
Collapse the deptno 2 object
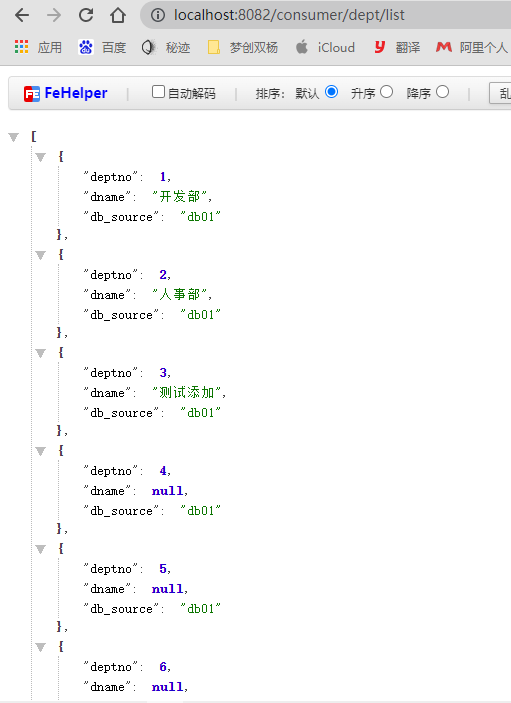pyautogui.click(x=41, y=255)
